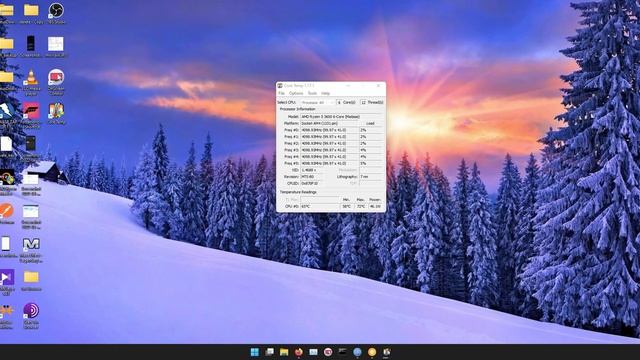Open File Explorer from the taskbar
Image resolution: width=640 pixels, height=360 pixels.
point(284,352)
